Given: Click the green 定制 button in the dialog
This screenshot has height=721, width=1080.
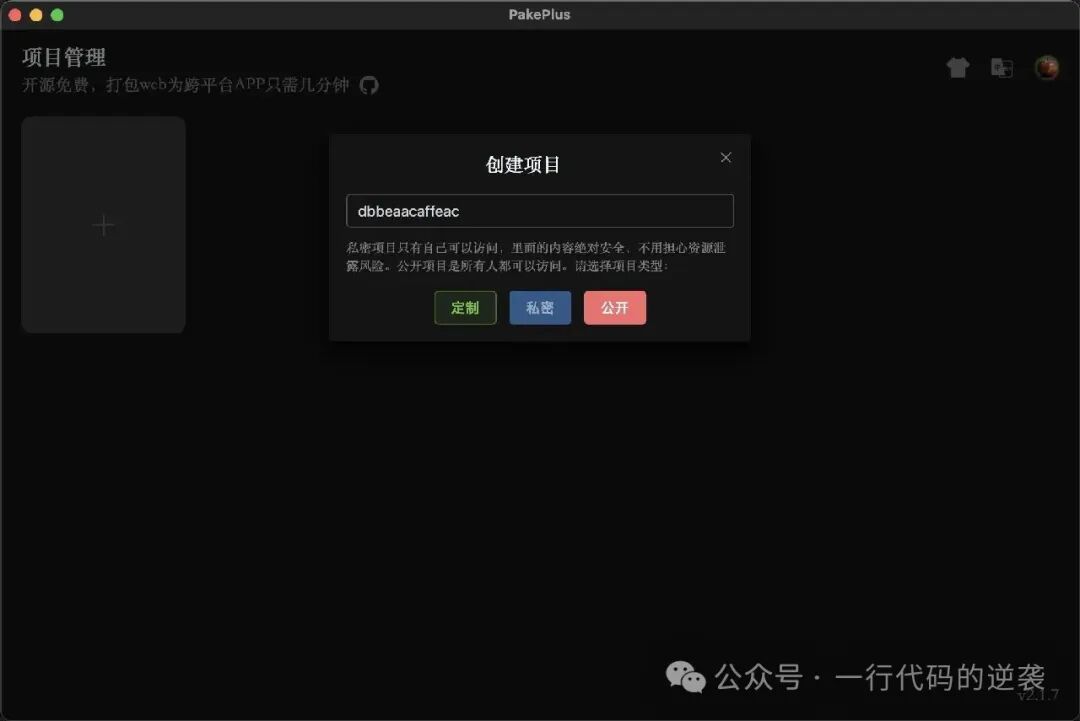Looking at the screenshot, I should coord(465,308).
